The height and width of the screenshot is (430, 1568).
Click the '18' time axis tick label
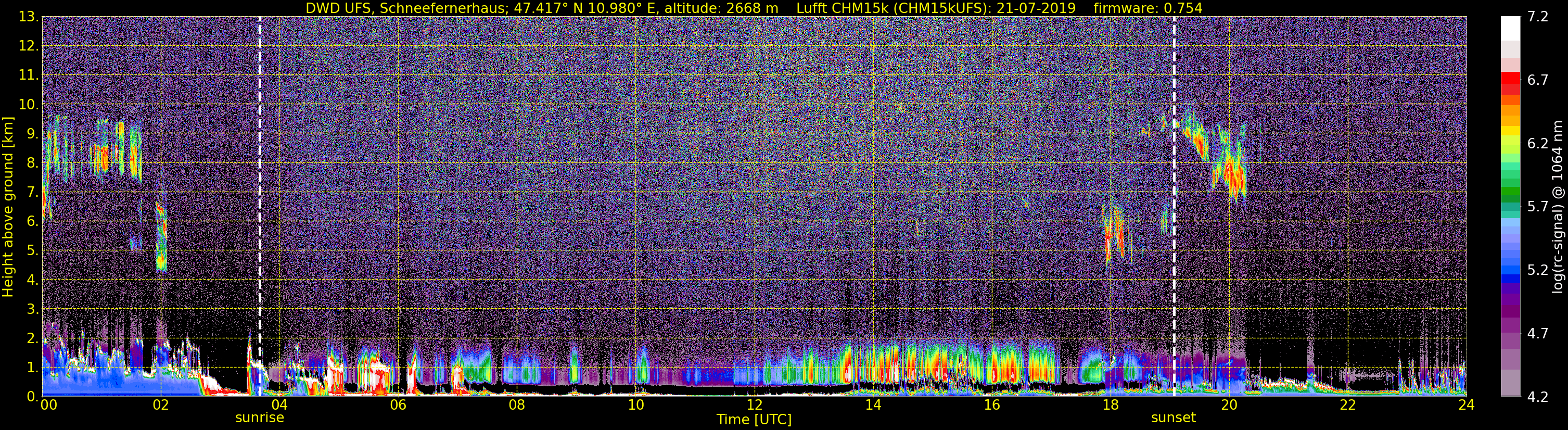coord(1110,405)
